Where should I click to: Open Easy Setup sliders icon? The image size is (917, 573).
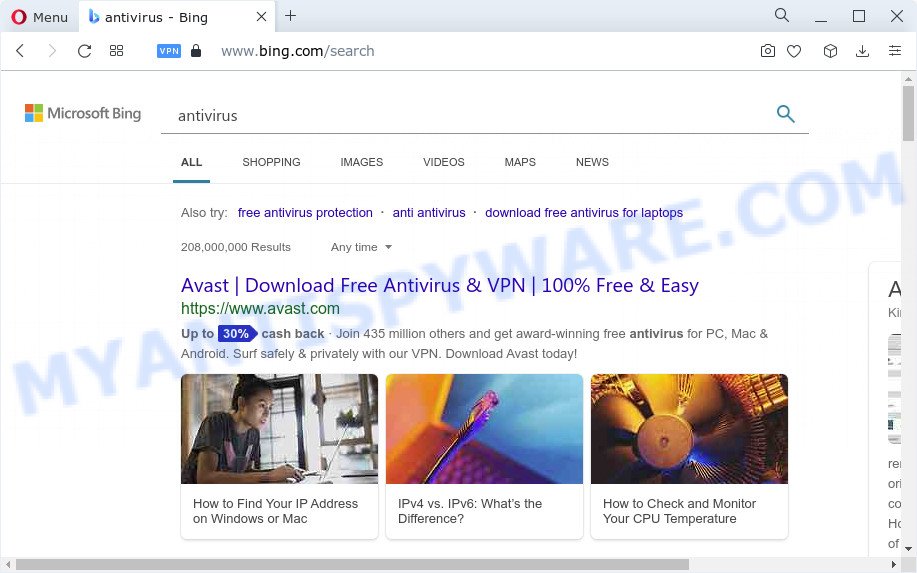point(895,51)
